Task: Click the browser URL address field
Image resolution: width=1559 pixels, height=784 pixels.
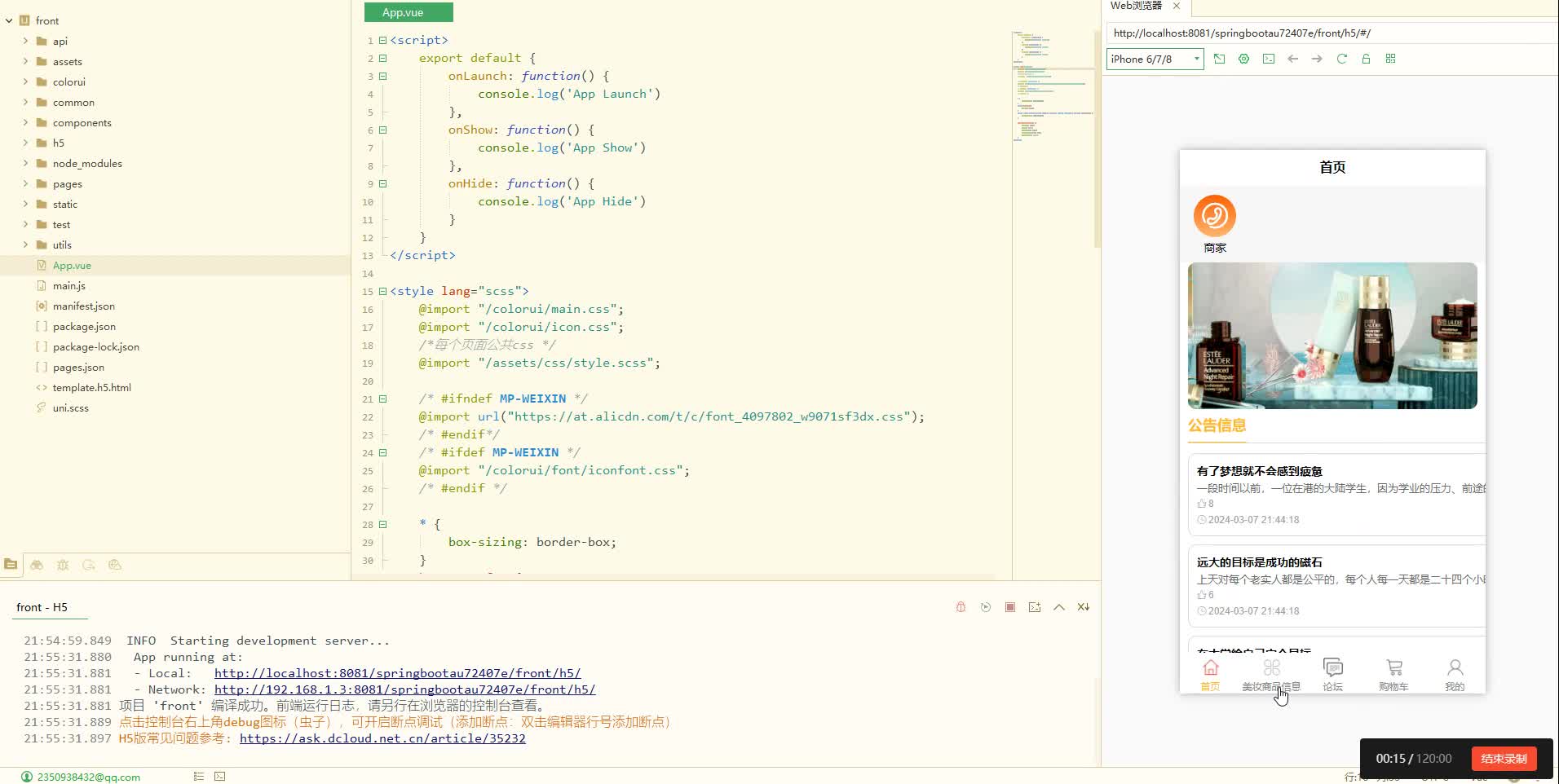Action: (1329, 33)
